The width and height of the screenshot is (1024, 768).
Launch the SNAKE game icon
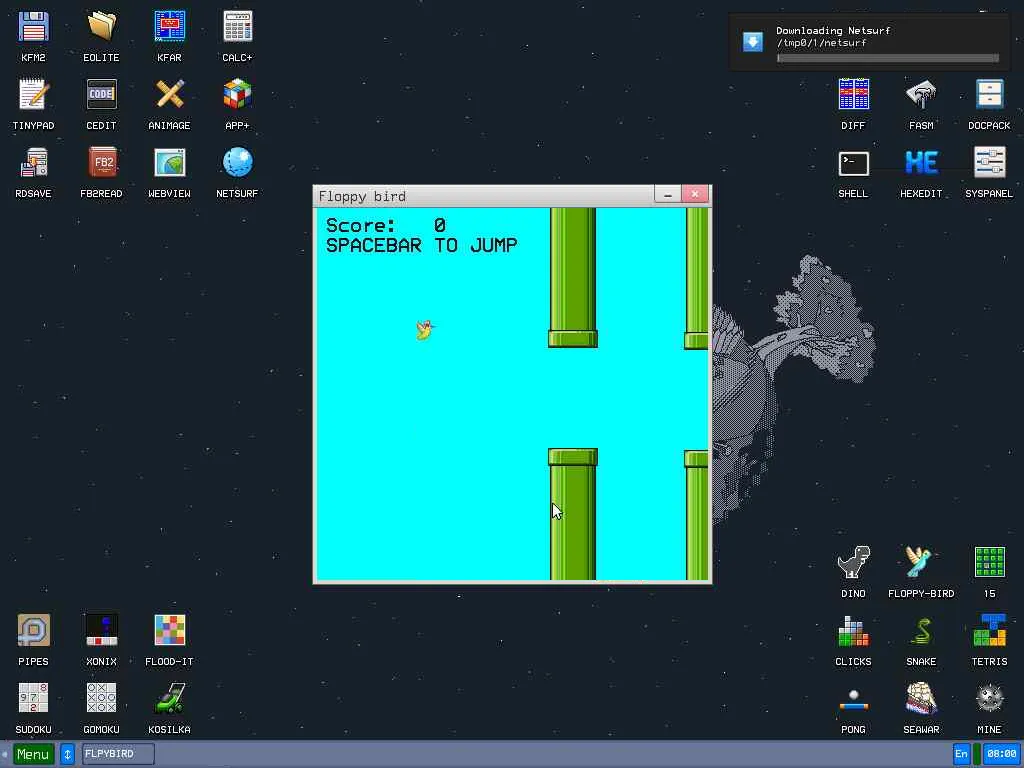point(921,631)
